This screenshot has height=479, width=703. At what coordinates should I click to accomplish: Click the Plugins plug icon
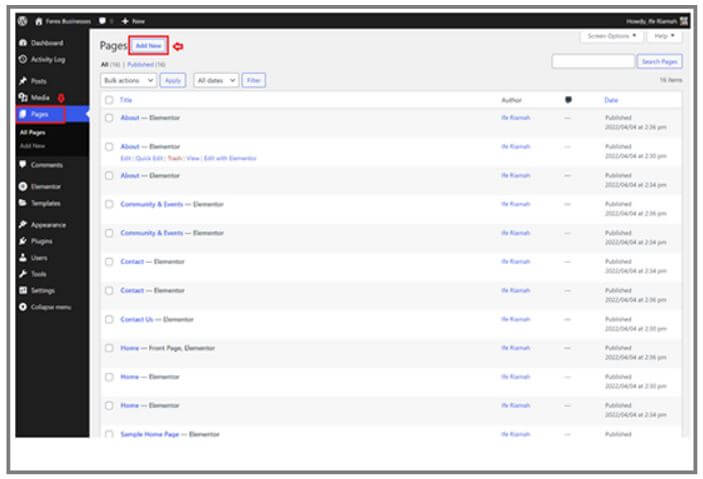pos(23,241)
